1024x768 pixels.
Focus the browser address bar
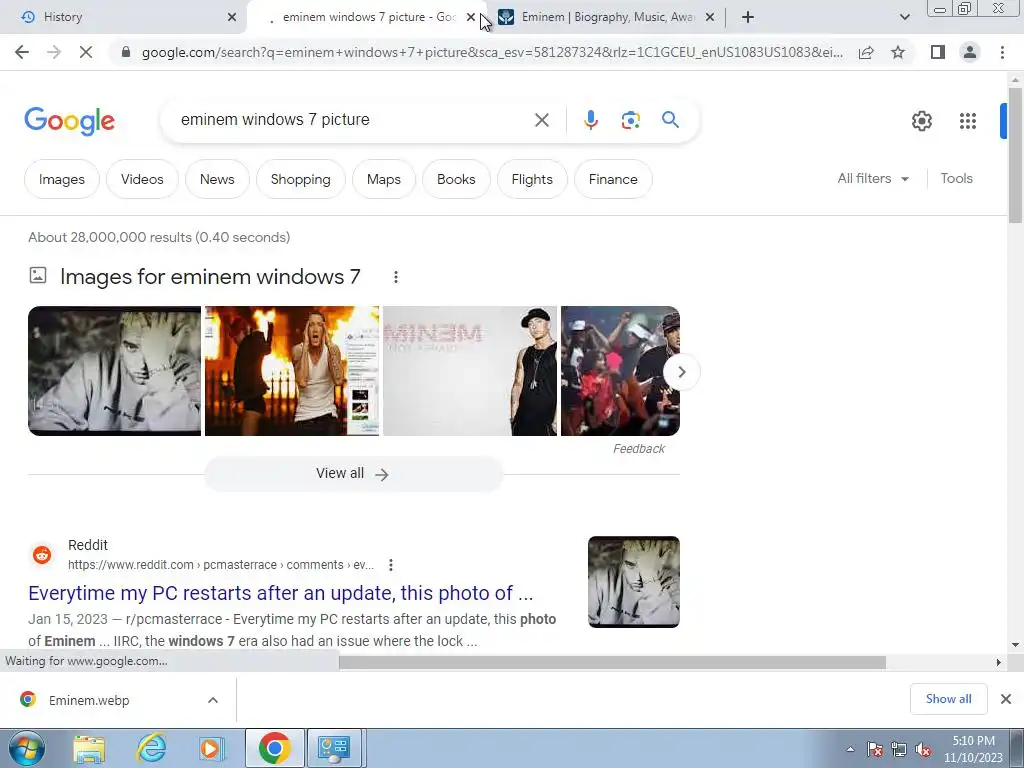(x=491, y=52)
